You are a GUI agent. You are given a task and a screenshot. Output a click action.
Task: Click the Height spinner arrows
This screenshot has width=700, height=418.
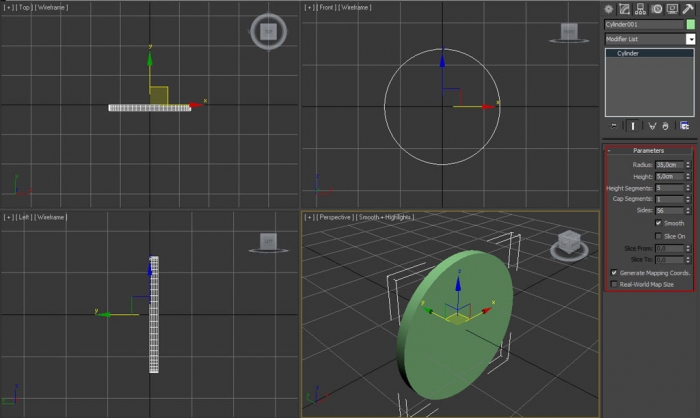click(688, 176)
